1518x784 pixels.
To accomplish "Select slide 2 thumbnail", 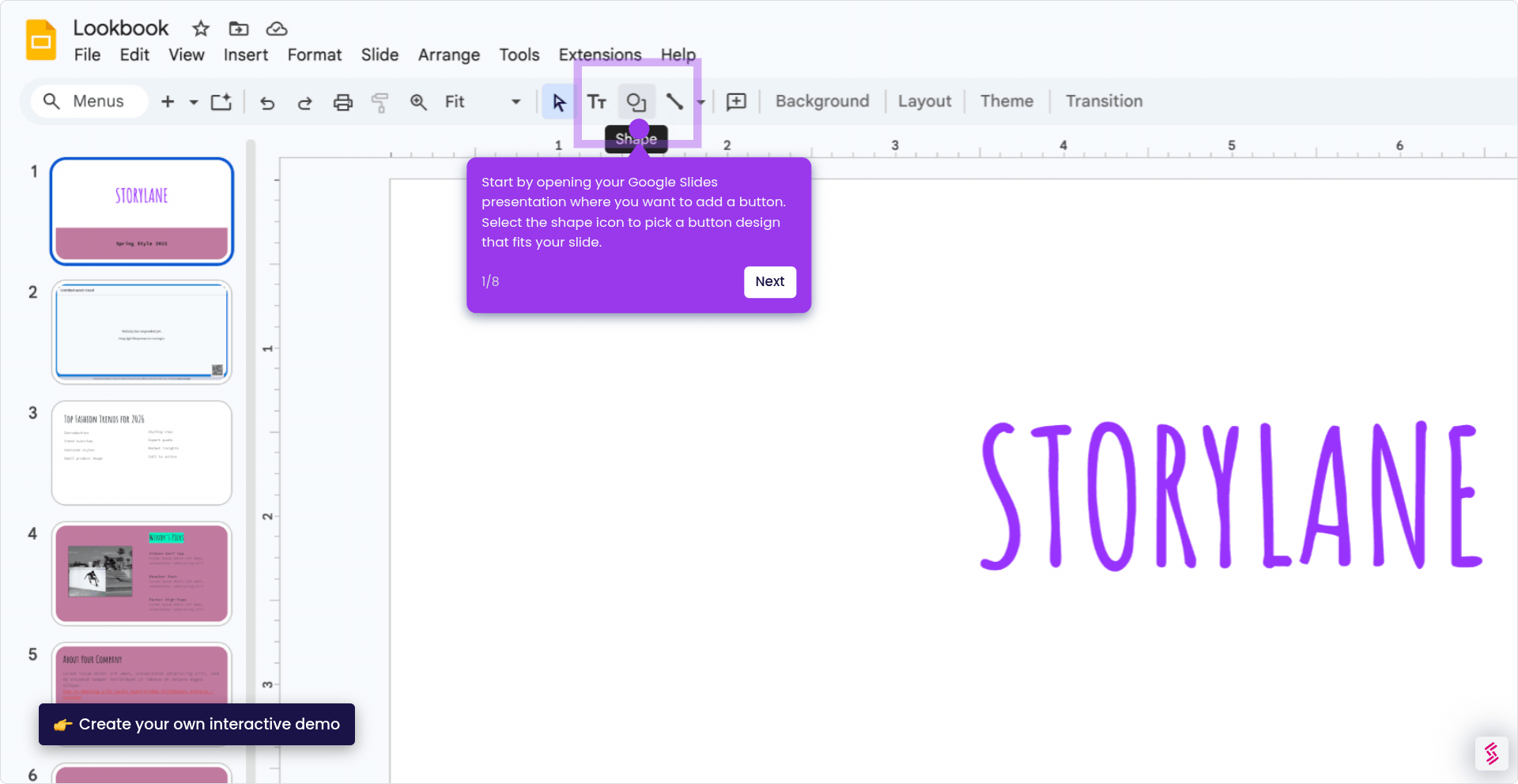I will coord(142,332).
